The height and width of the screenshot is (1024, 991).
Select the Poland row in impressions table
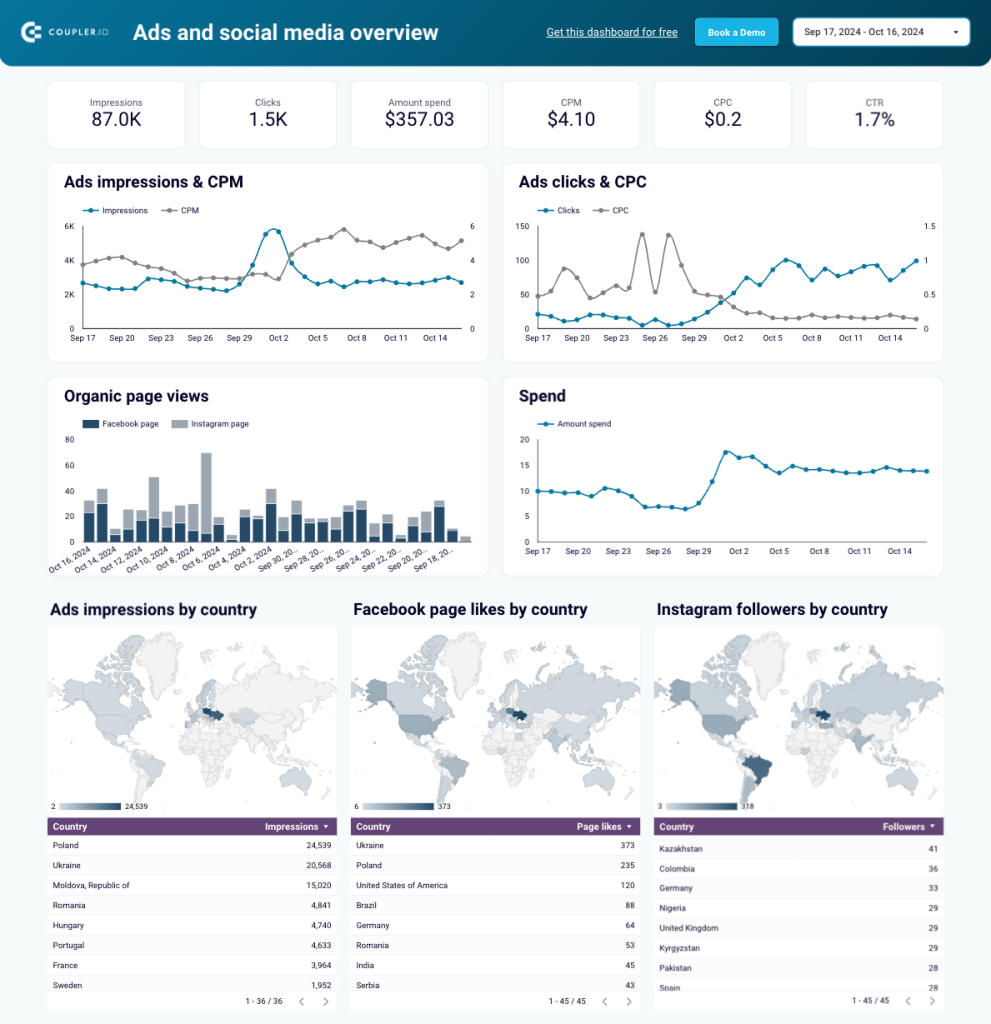pyautogui.click(x=190, y=846)
